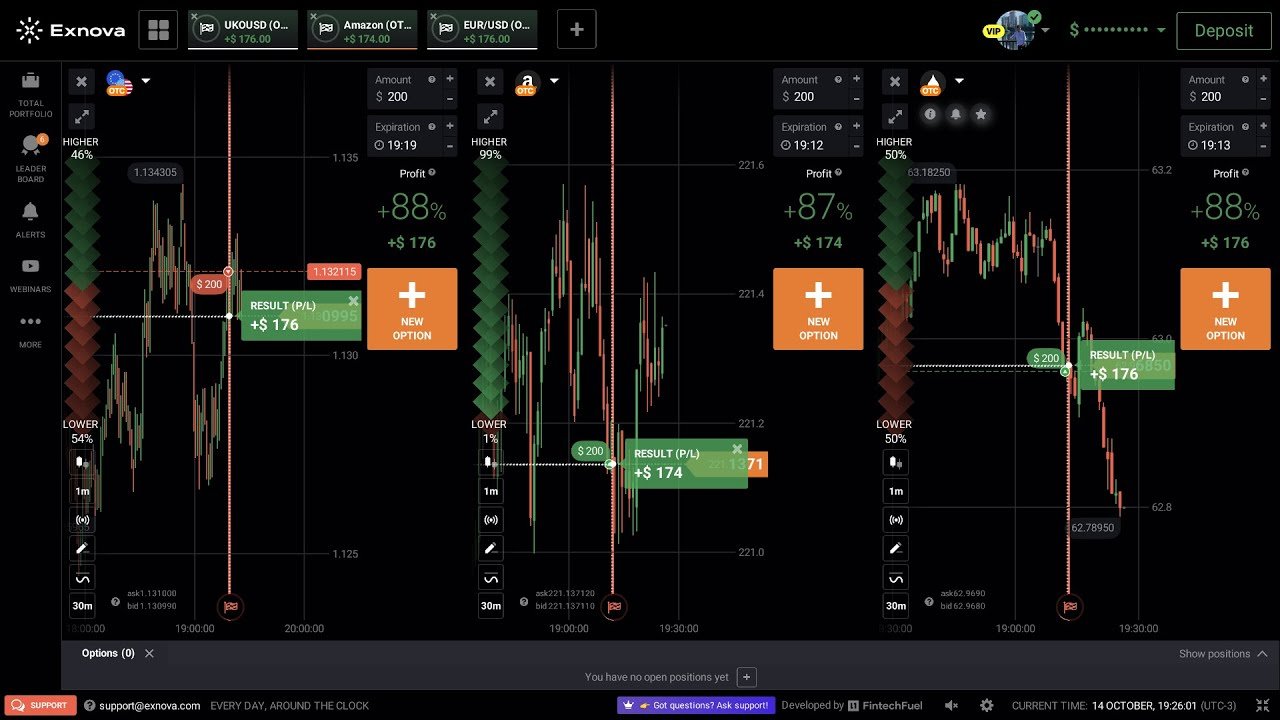Toggle the bell alert on third chart
This screenshot has width=1280, height=720.
click(x=956, y=114)
